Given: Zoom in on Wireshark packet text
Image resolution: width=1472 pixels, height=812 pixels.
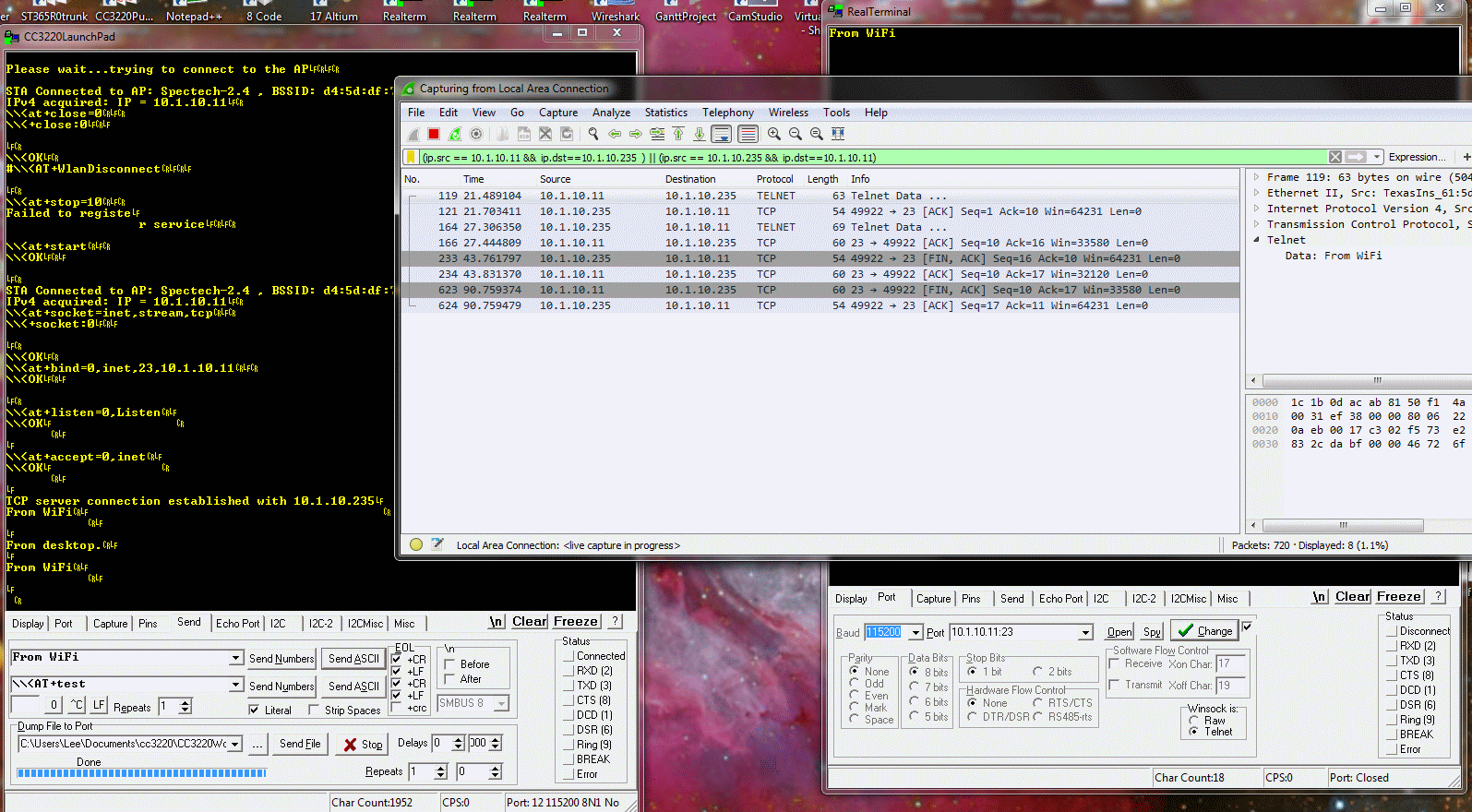Looking at the screenshot, I should tap(774, 134).
